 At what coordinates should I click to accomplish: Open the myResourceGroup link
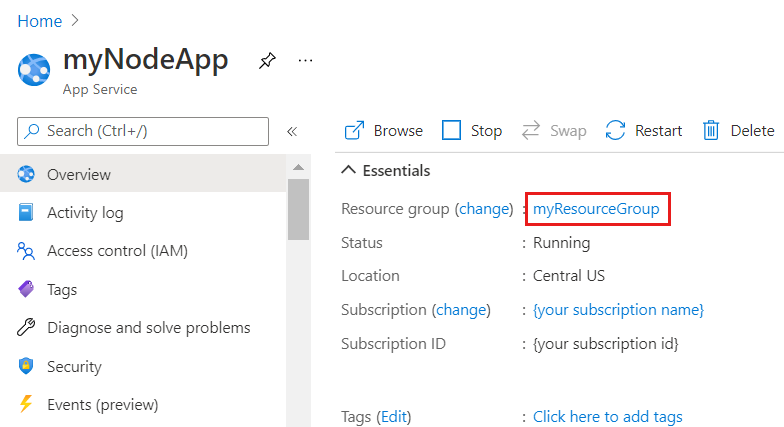pos(596,209)
